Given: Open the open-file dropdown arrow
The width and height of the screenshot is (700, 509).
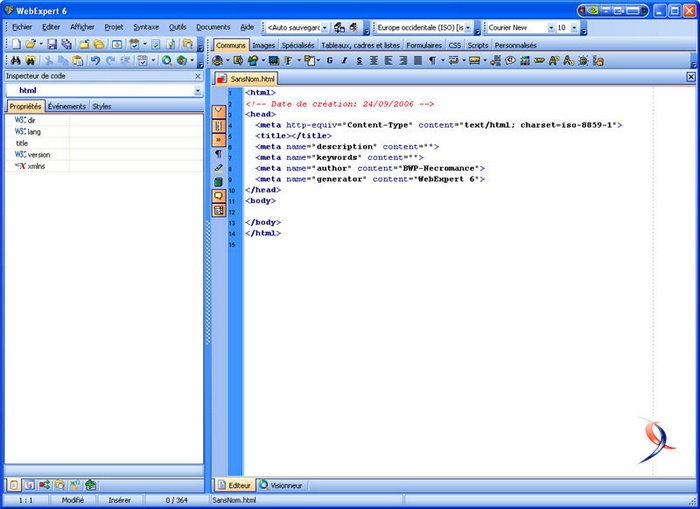Looking at the screenshot, I should [x=41, y=44].
